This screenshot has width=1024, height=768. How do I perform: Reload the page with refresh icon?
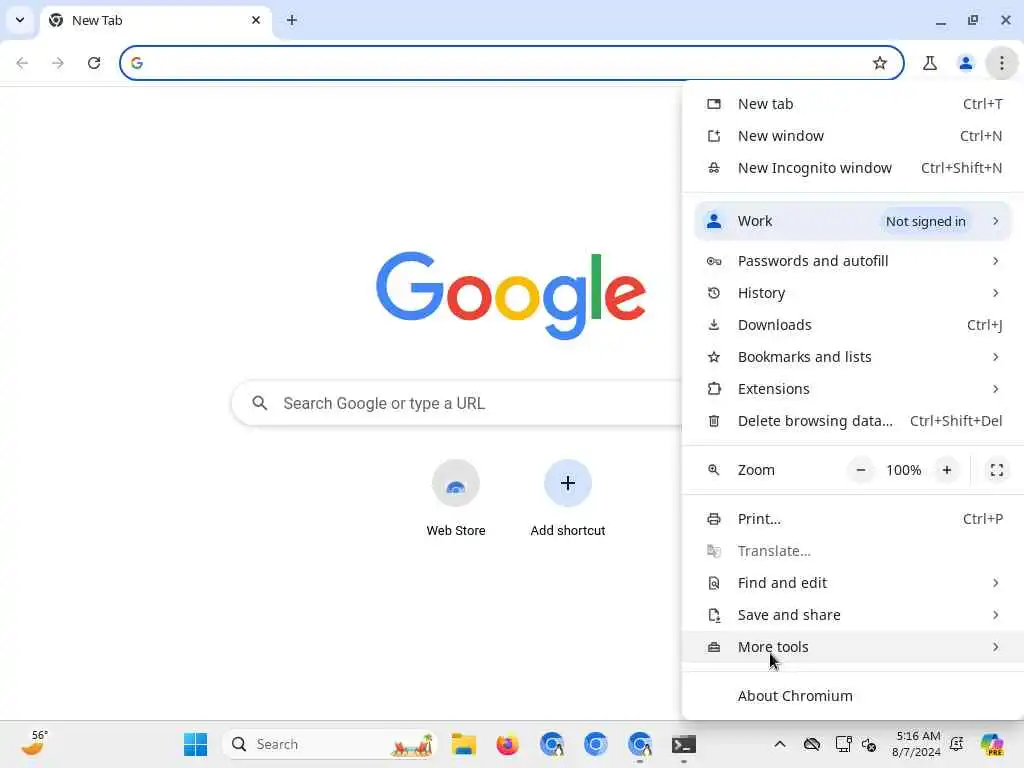[x=94, y=63]
